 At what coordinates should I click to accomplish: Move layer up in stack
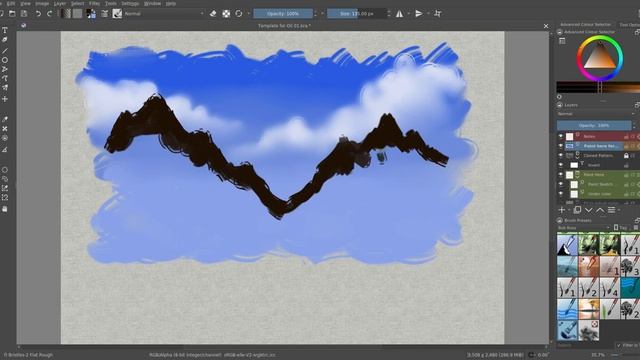pos(600,210)
